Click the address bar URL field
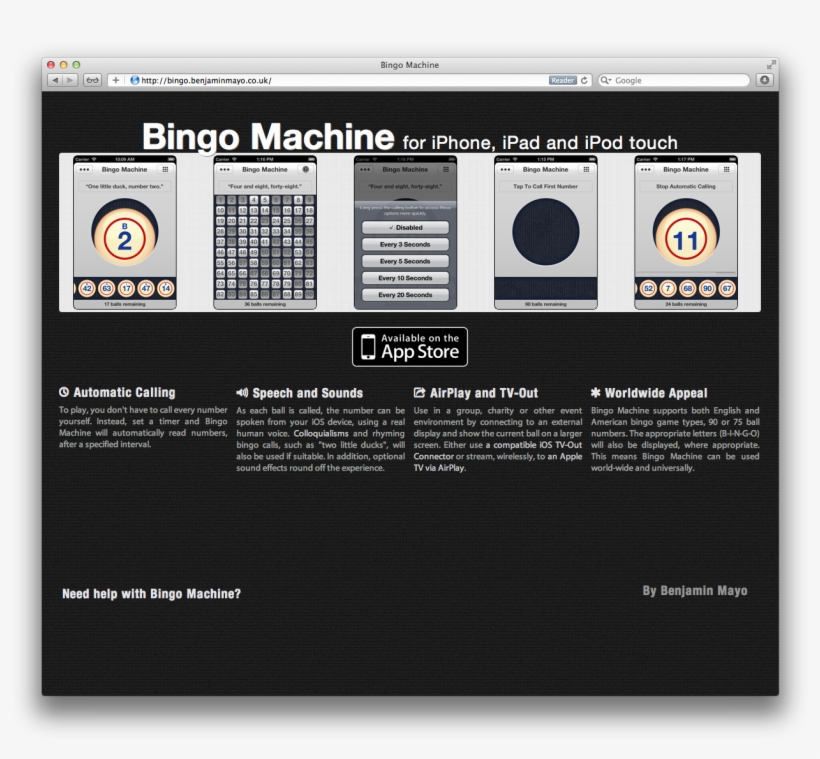The image size is (820, 759). tap(349, 80)
